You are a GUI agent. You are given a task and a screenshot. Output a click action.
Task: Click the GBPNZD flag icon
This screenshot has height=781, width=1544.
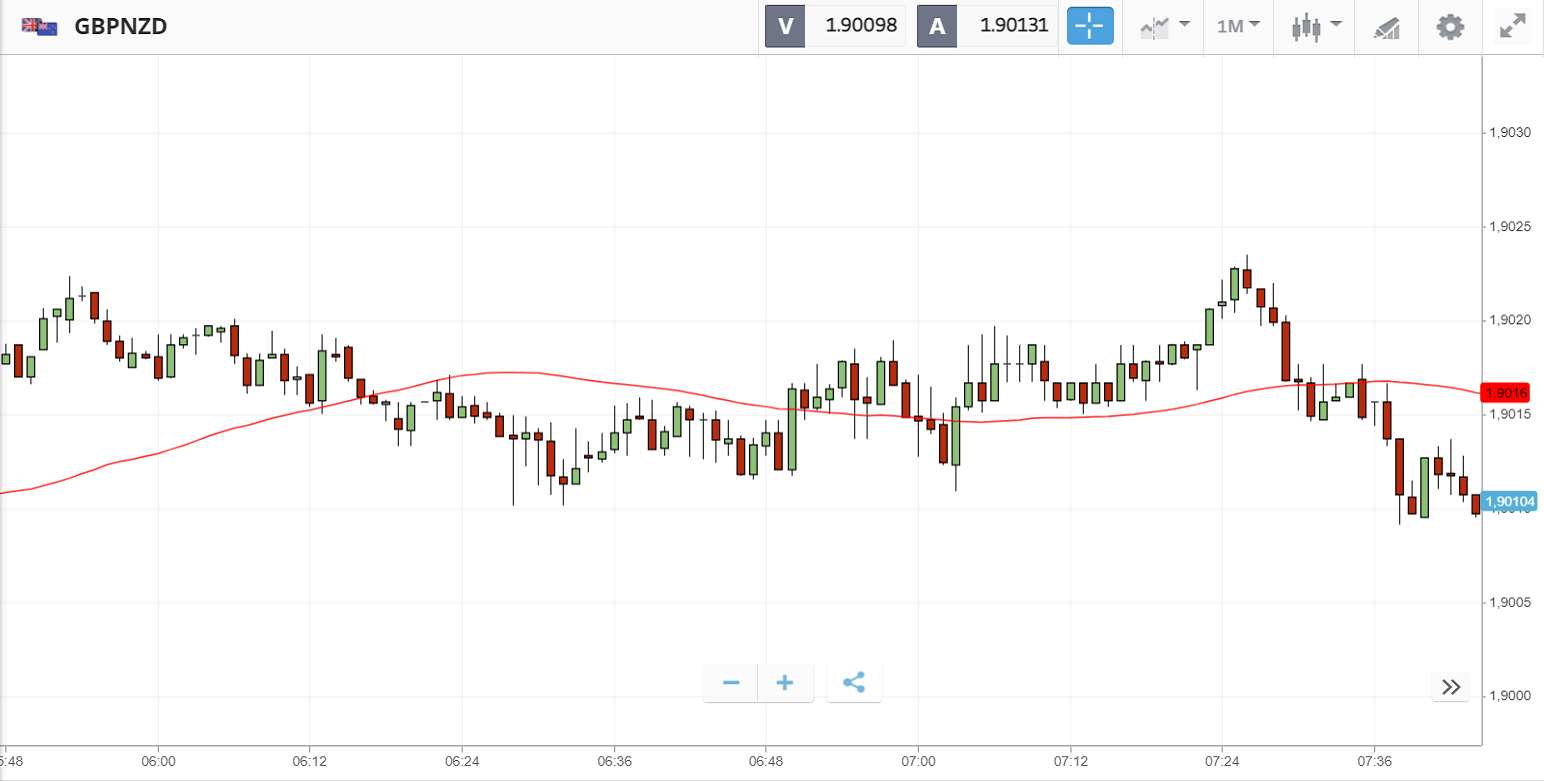[40, 27]
